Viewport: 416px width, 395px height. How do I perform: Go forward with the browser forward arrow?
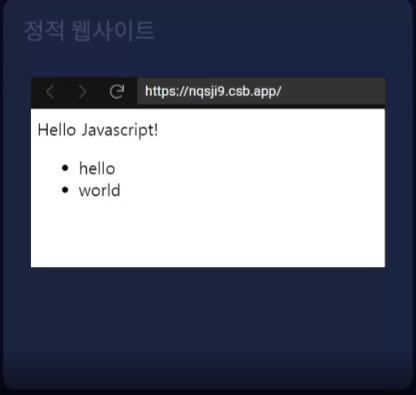tap(82, 92)
